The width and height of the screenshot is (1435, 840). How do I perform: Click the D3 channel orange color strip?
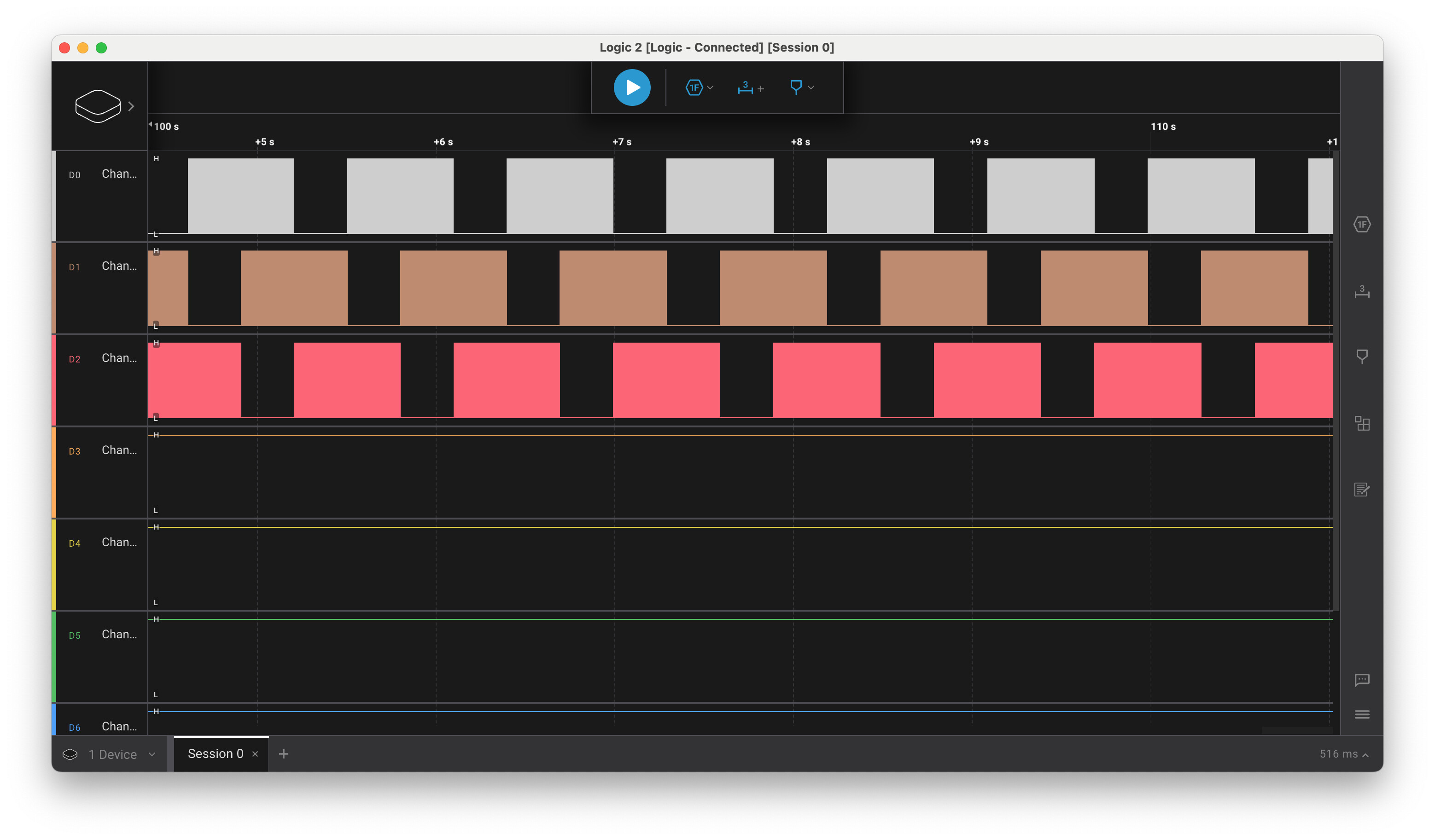54,472
